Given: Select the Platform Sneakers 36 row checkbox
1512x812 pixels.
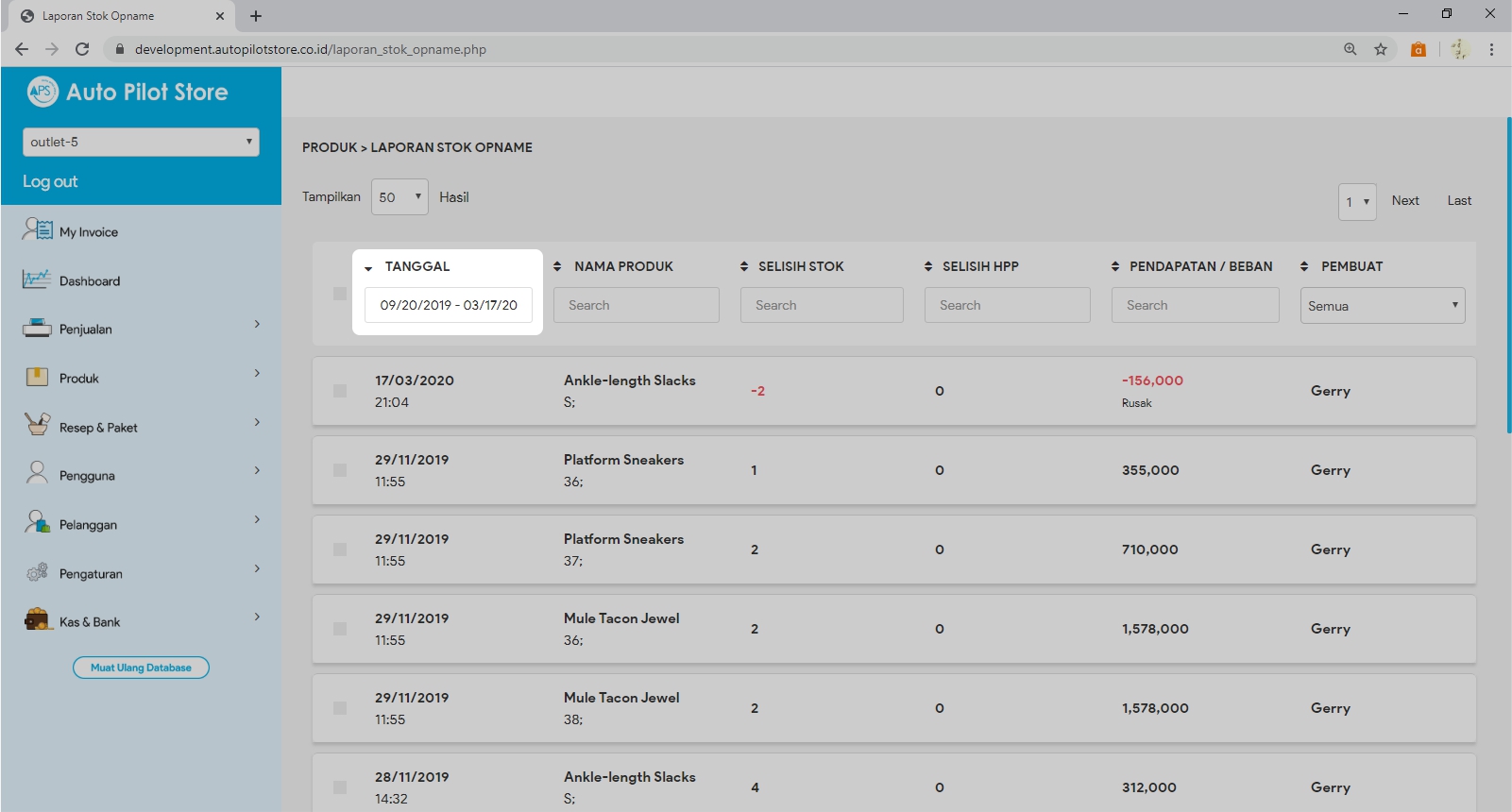Looking at the screenshot, I should [x=340, y=470].
